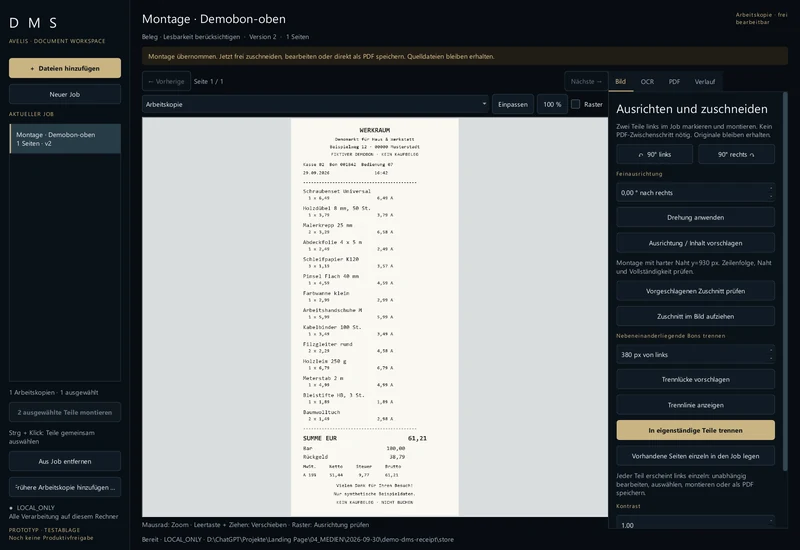This screenshot has width=800, height=550.
Task: Click Ausrichtung / Inhalt vorschlagen
Action: pos(695,243)
